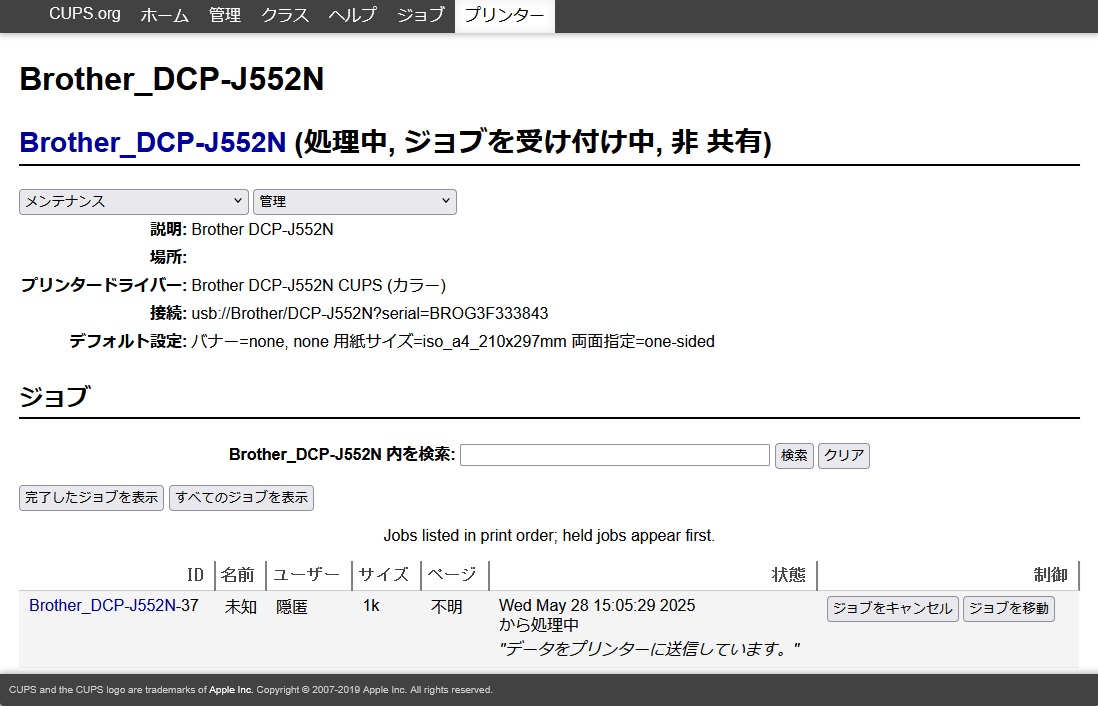Cancel the job with ジョブをキャンセル
This screenshot has height=706, width=1098.
pos(893,609)
